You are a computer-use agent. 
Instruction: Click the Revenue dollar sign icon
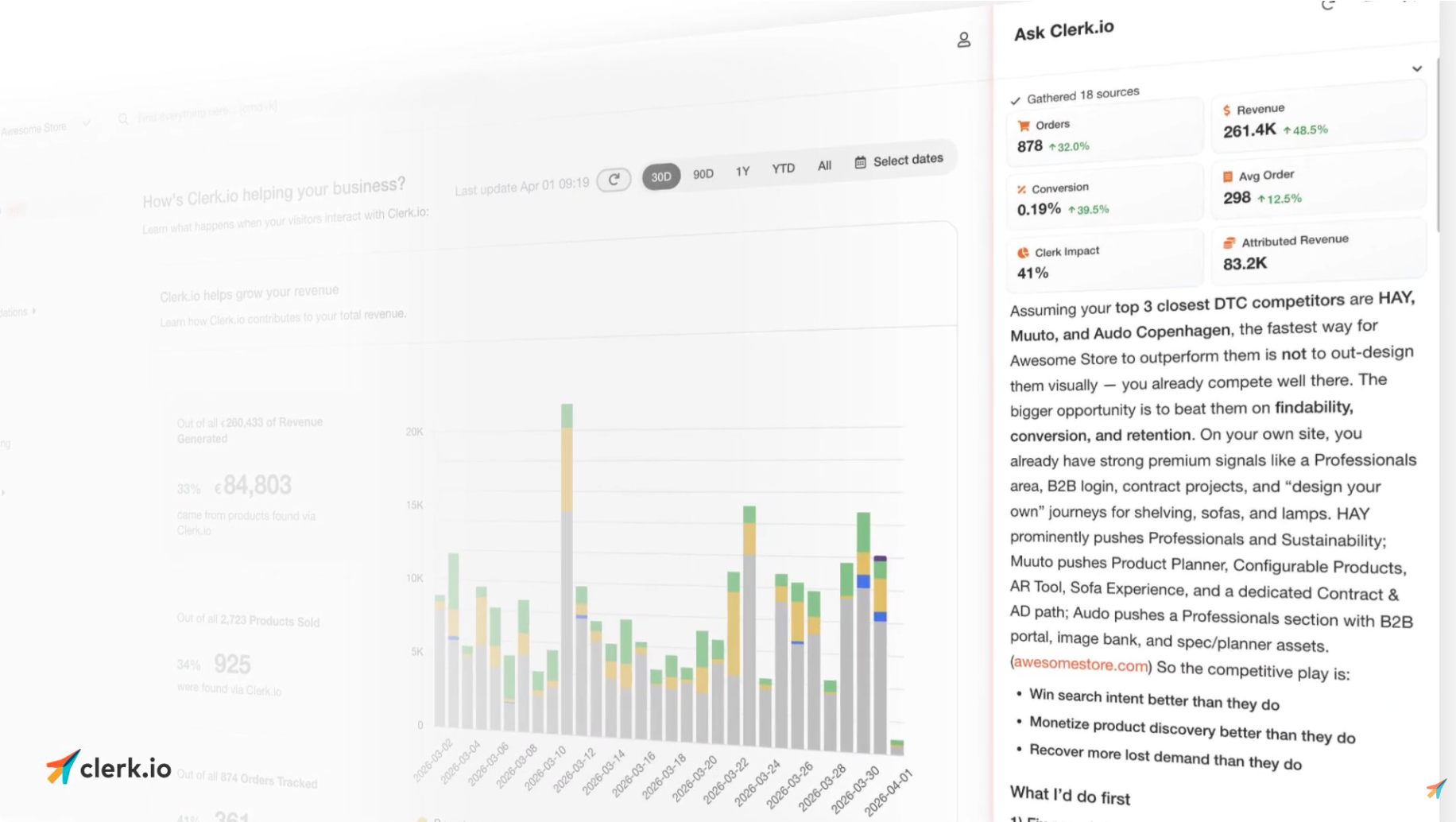[x=1227, y=111]
